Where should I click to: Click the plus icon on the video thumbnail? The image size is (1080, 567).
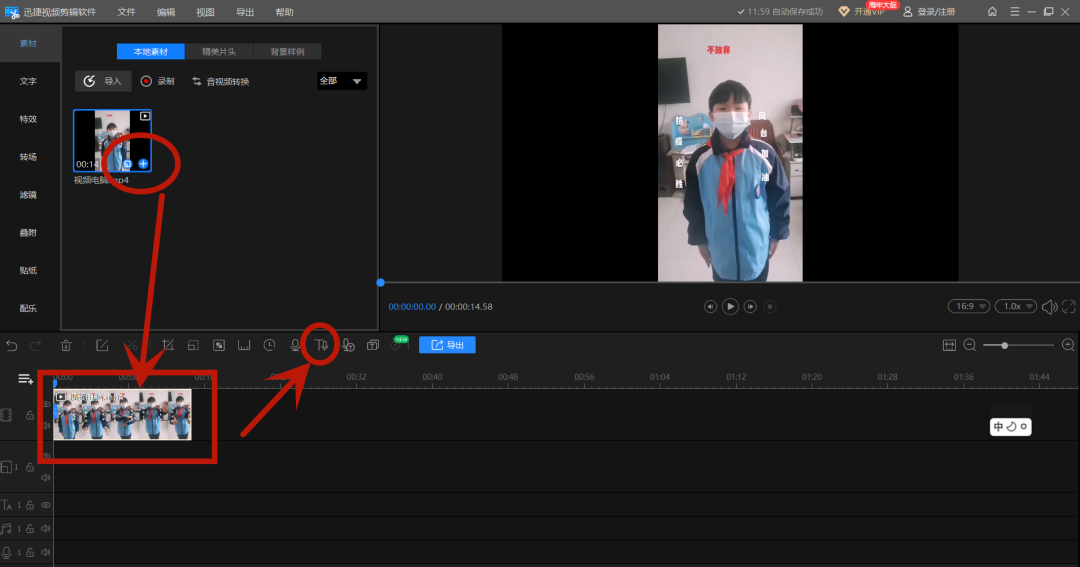tap(143, 164)
